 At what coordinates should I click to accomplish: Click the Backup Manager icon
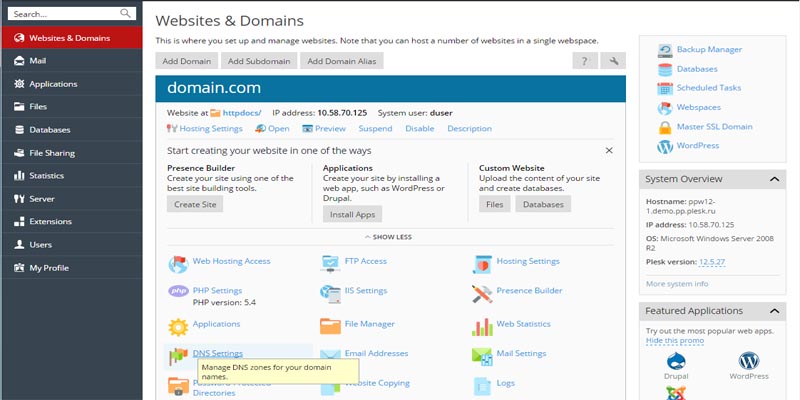point(665,50)
